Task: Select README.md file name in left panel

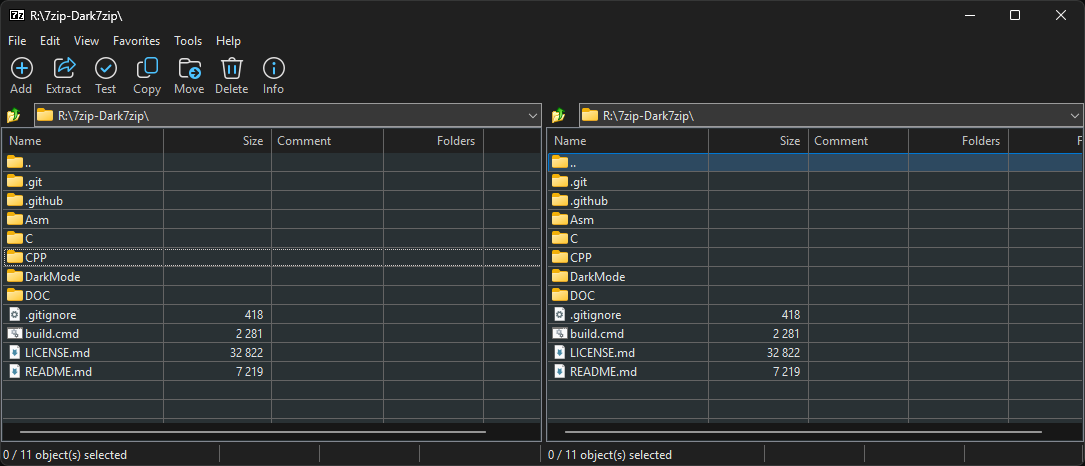Action: 58,371
